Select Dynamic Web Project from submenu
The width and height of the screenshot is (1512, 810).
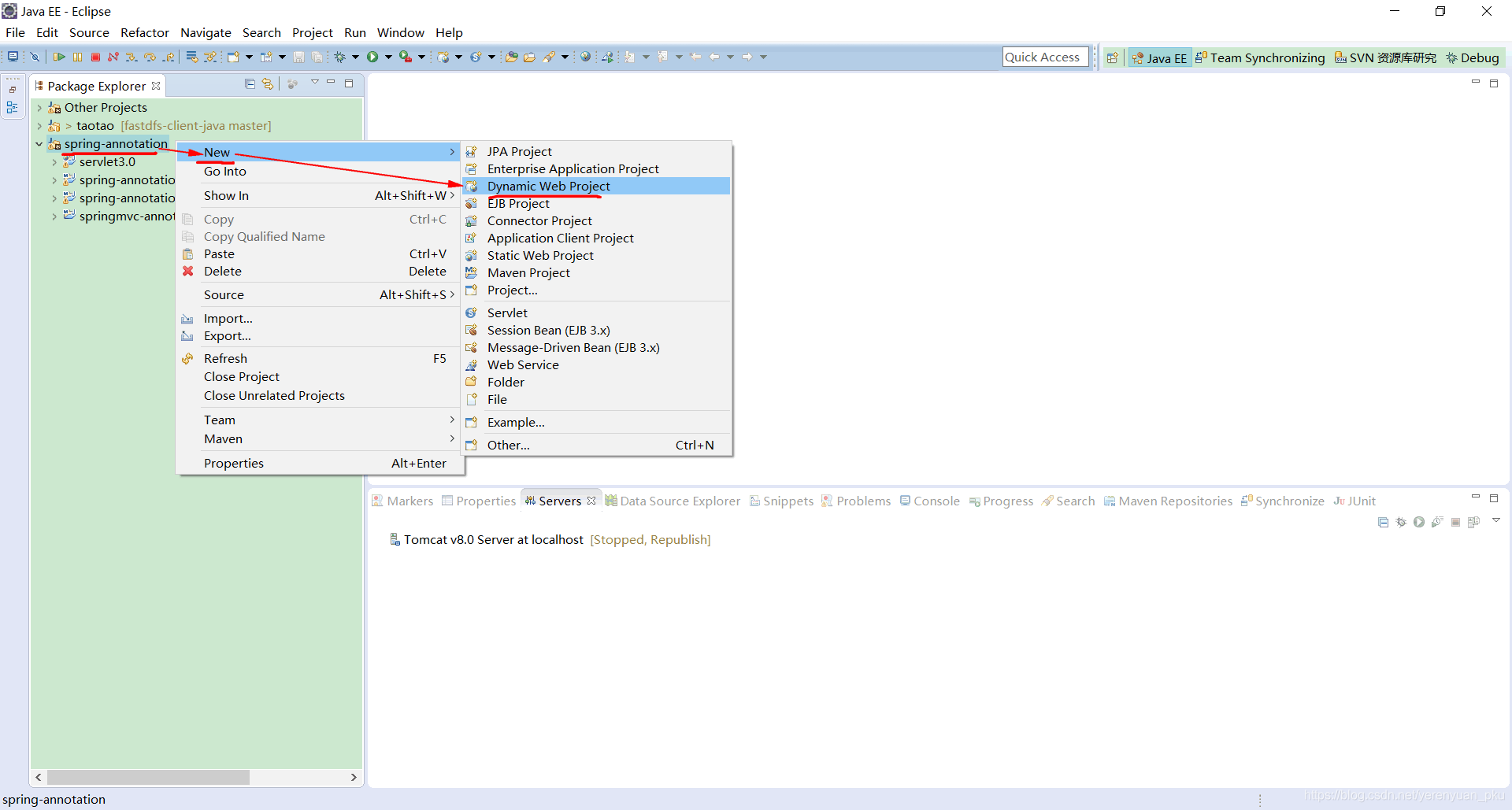[x=596, y=187]
